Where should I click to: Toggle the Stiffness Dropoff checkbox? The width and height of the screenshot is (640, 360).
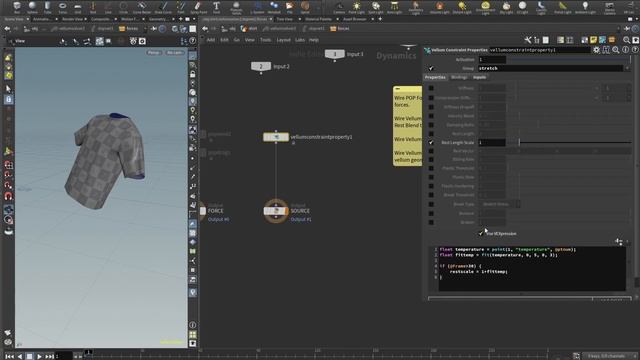click(x=431, y=107)
